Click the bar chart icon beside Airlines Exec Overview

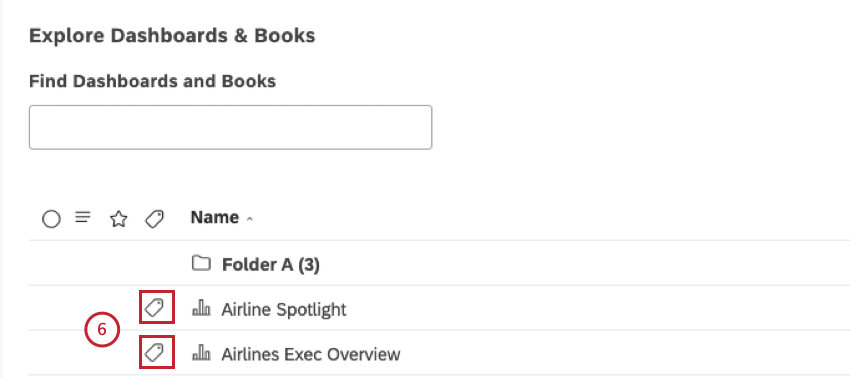pyautogui.click(x=201, y=354)
